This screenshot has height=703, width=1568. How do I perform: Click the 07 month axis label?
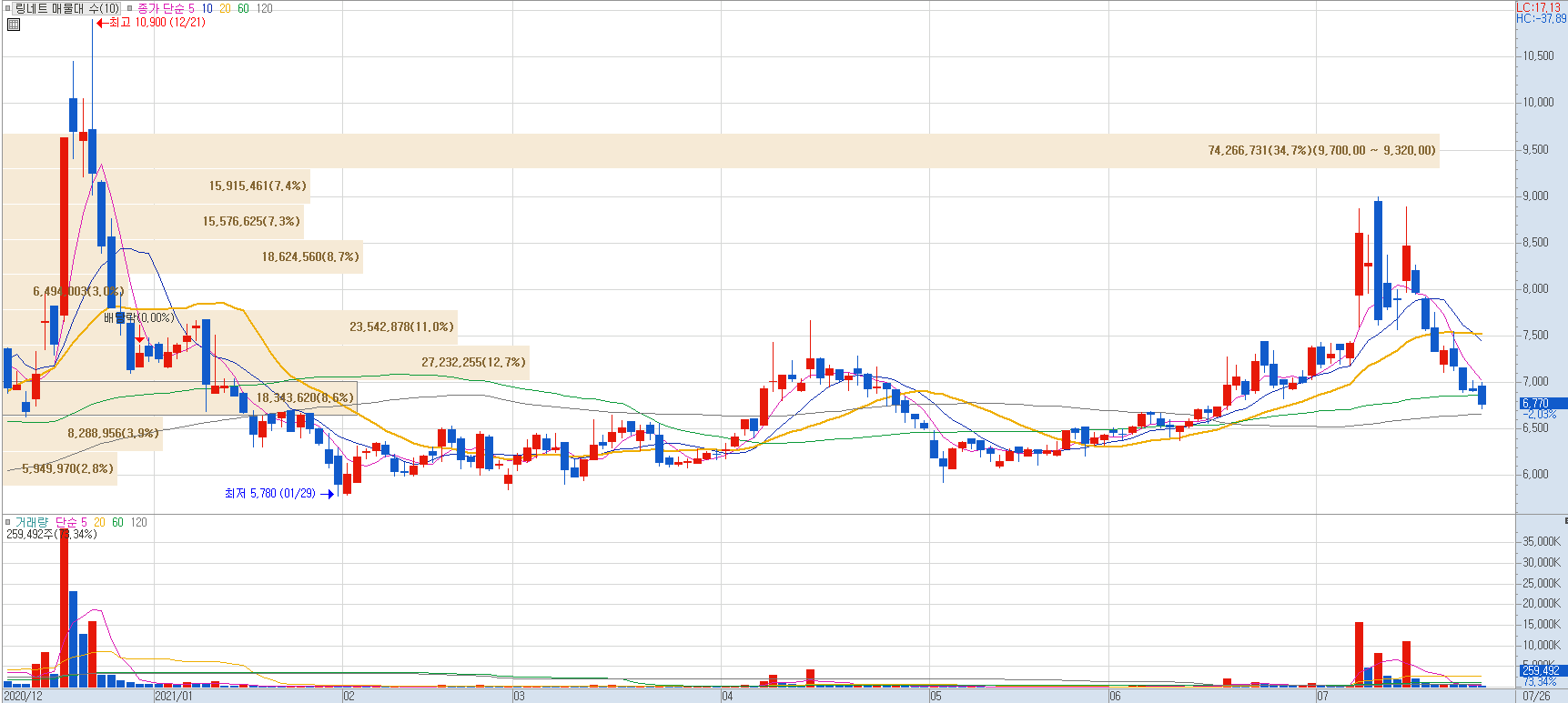click(1322, 696)
